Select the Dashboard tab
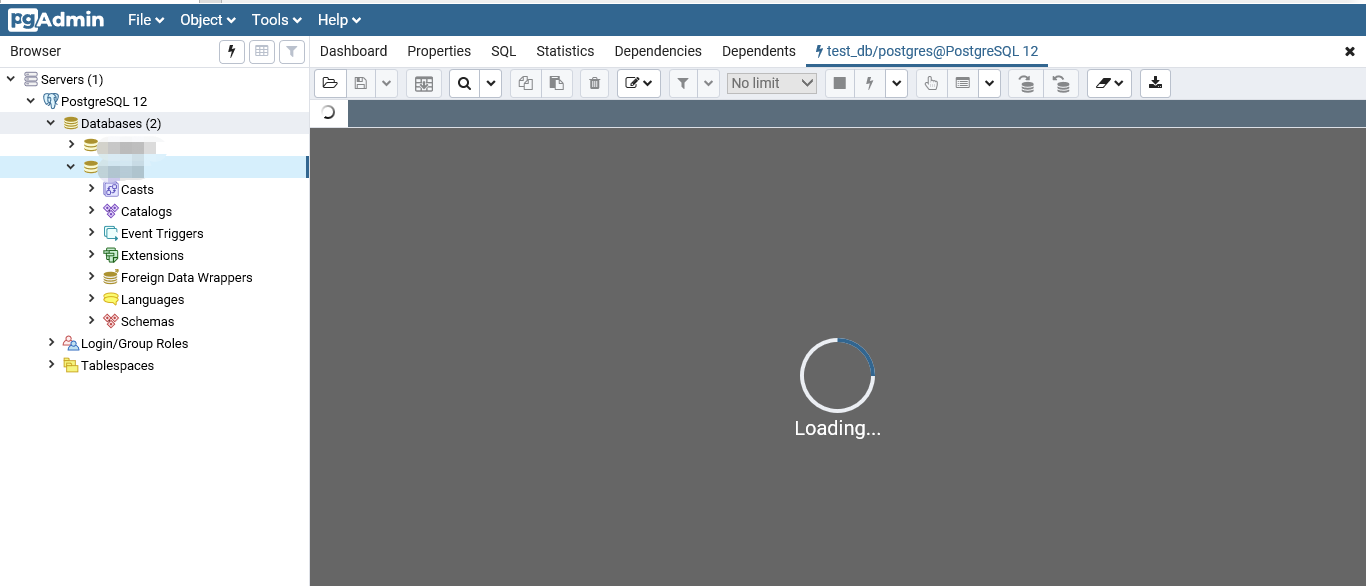The image size is (1366, 586). pos(353,51)
